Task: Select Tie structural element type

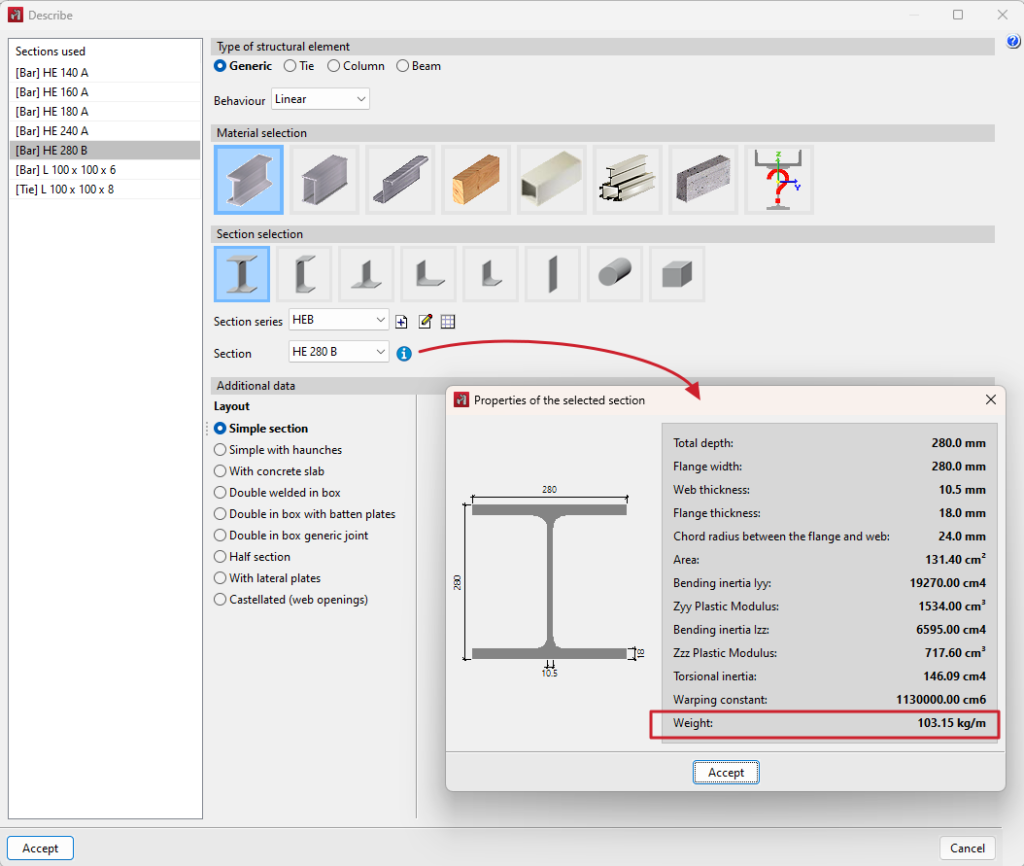Action: [299, 66]
